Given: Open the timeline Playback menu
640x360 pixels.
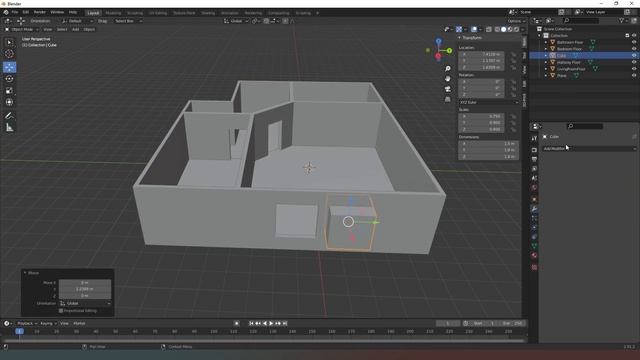Looking at the screenshot, I should tap(27, 323).
